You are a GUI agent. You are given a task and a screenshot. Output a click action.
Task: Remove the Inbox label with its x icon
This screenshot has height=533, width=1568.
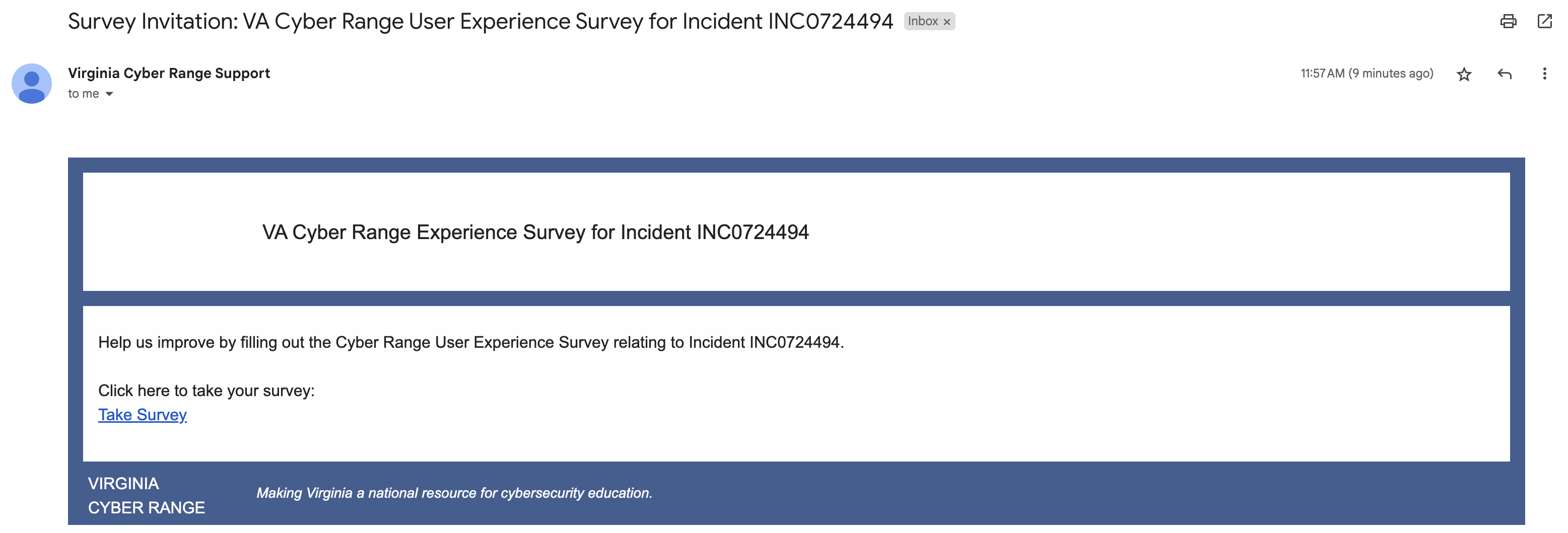[x=947, y=22]
